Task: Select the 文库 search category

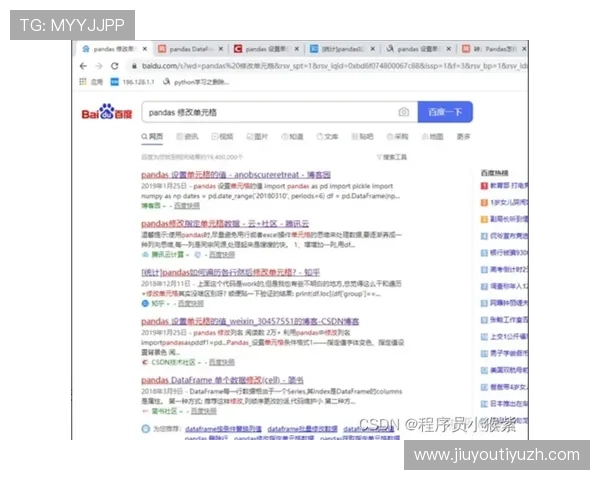Action: [327, 136]
